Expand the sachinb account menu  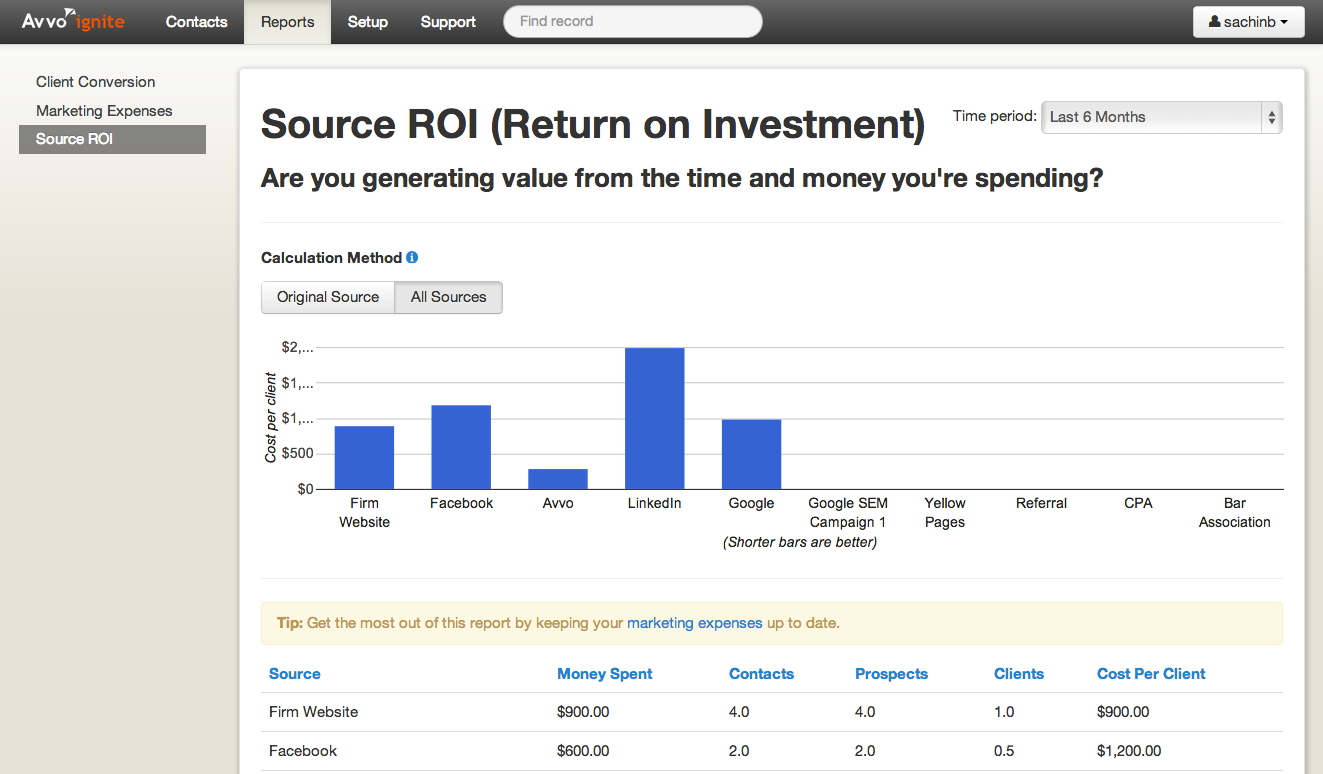tap(1248, 22)
